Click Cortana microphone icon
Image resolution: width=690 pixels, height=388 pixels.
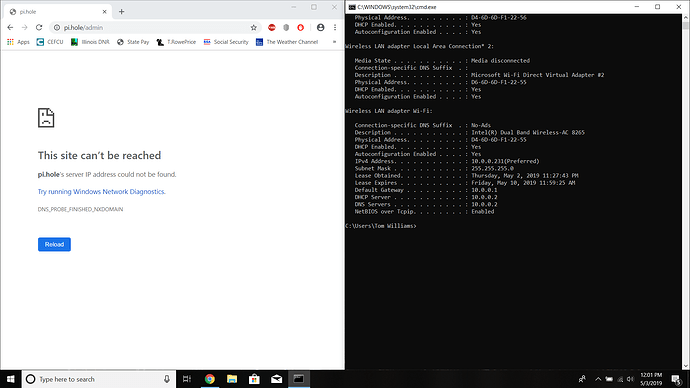(167, 379)
